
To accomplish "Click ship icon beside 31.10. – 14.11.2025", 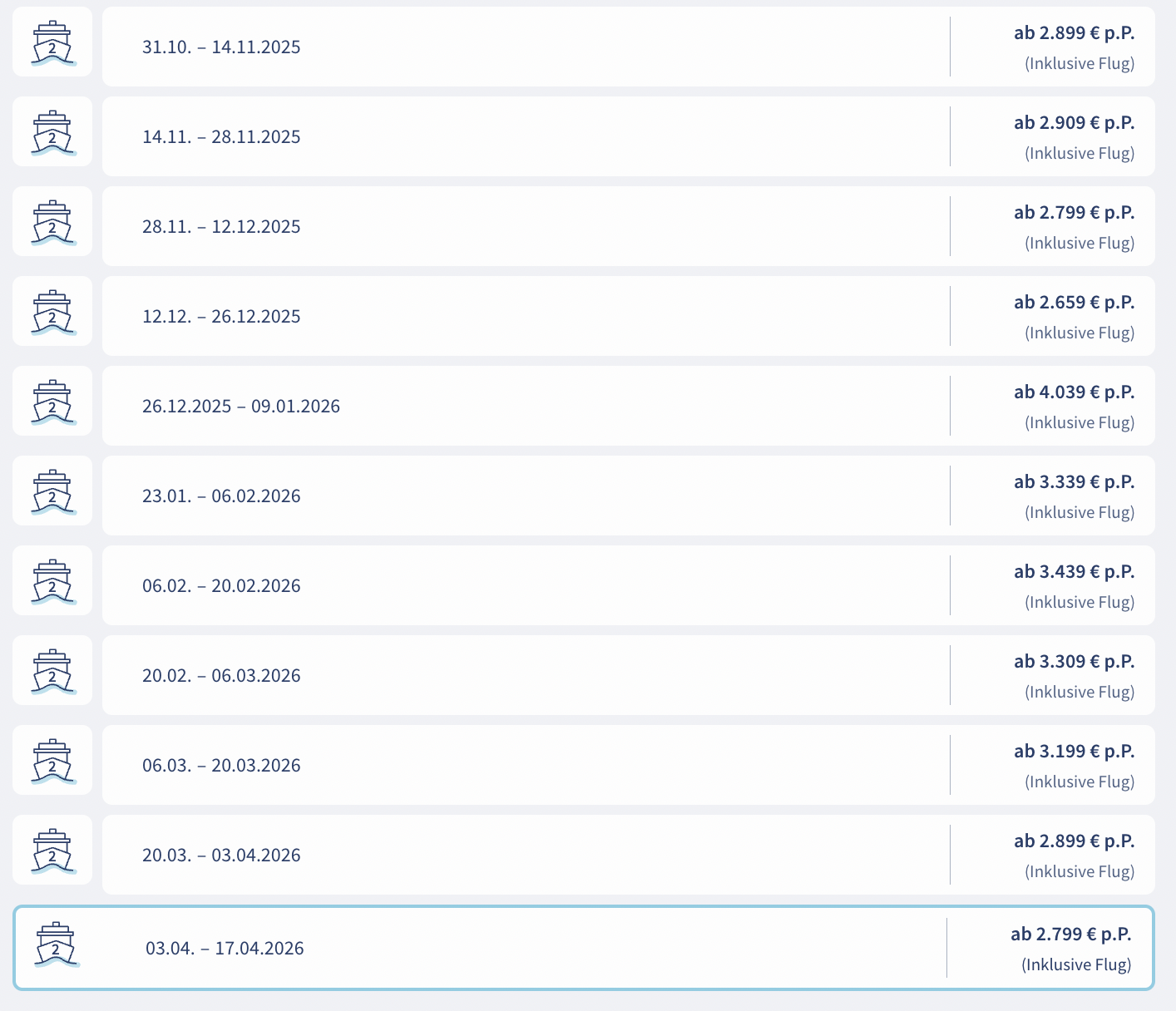I will [52, 42].
